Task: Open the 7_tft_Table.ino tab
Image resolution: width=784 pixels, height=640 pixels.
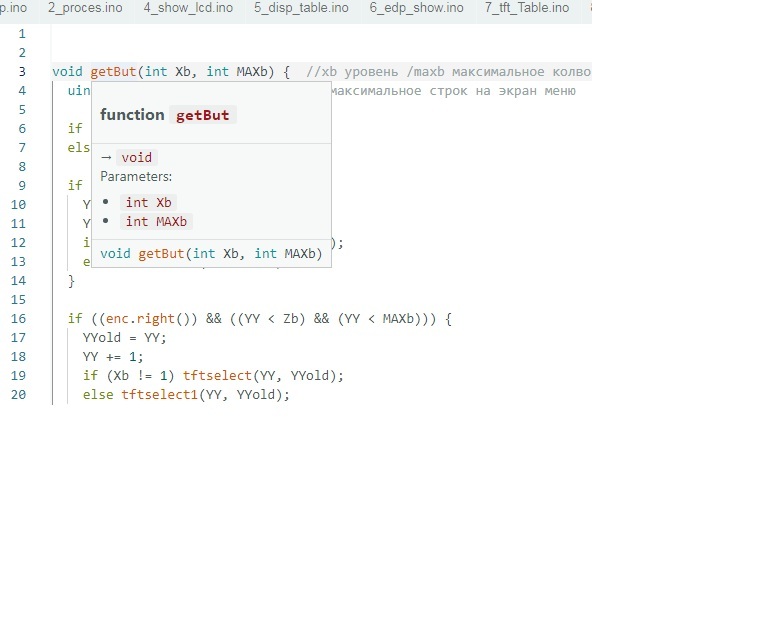Action: pyautogui.click(x=527, y=8)
